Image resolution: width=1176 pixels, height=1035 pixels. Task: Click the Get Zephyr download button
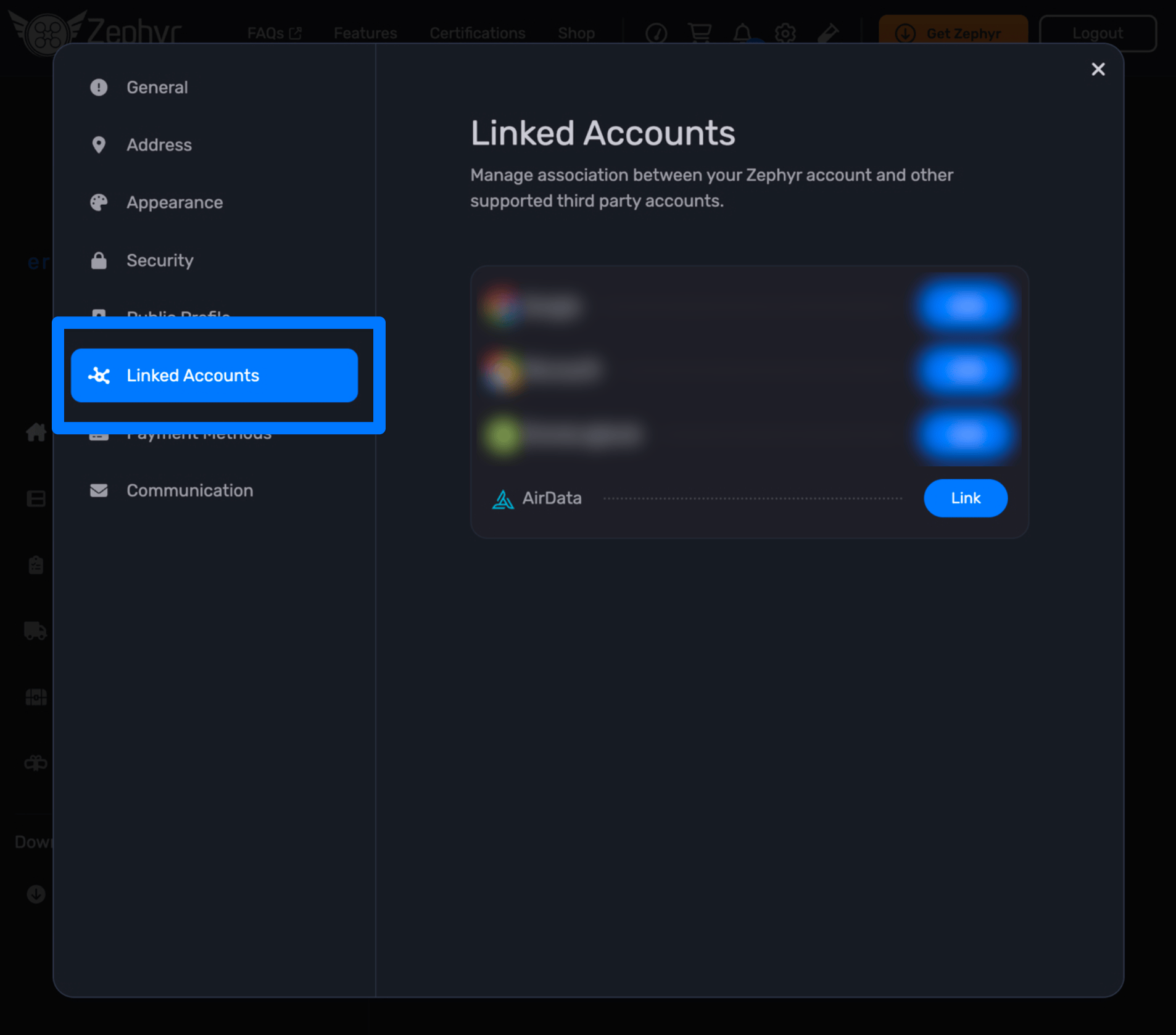pos(953,33)
